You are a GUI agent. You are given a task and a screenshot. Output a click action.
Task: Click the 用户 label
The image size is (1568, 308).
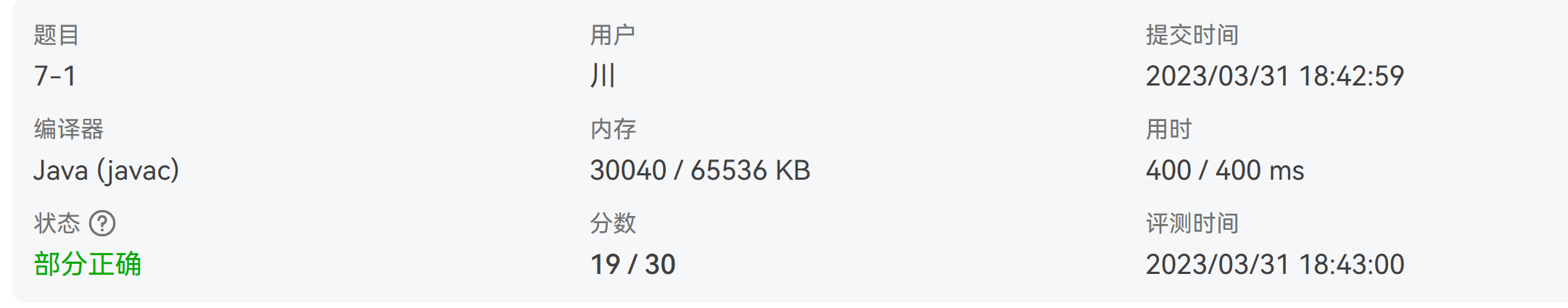point(613,35)
